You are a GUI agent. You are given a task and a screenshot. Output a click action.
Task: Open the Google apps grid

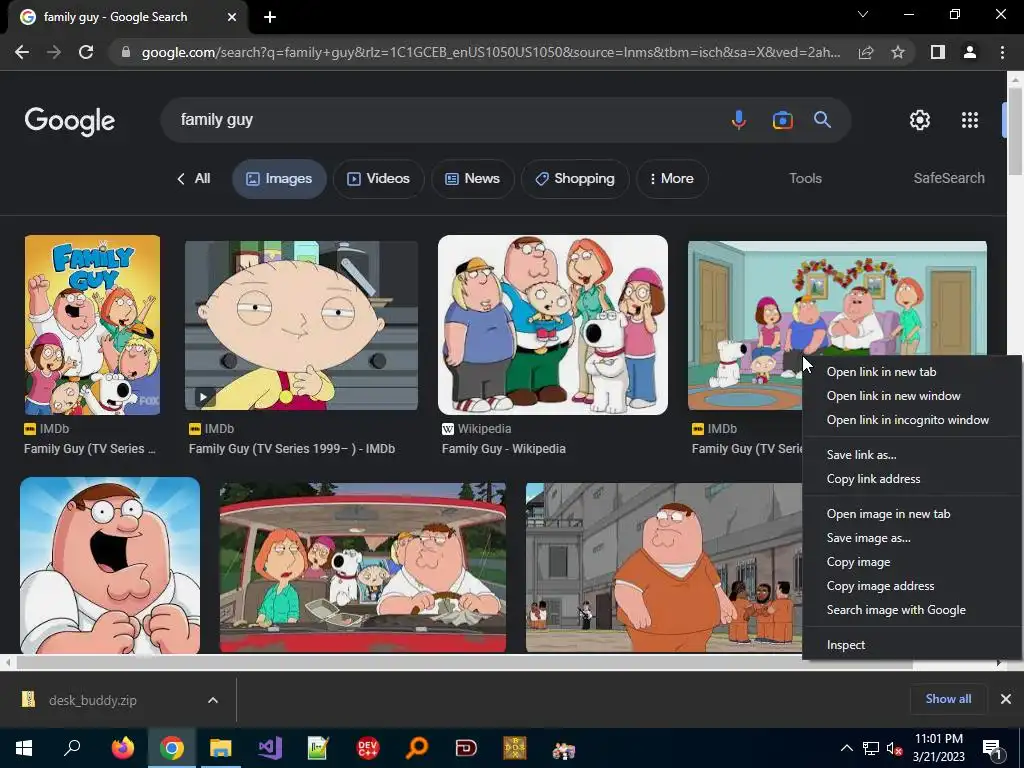point(970,120)
